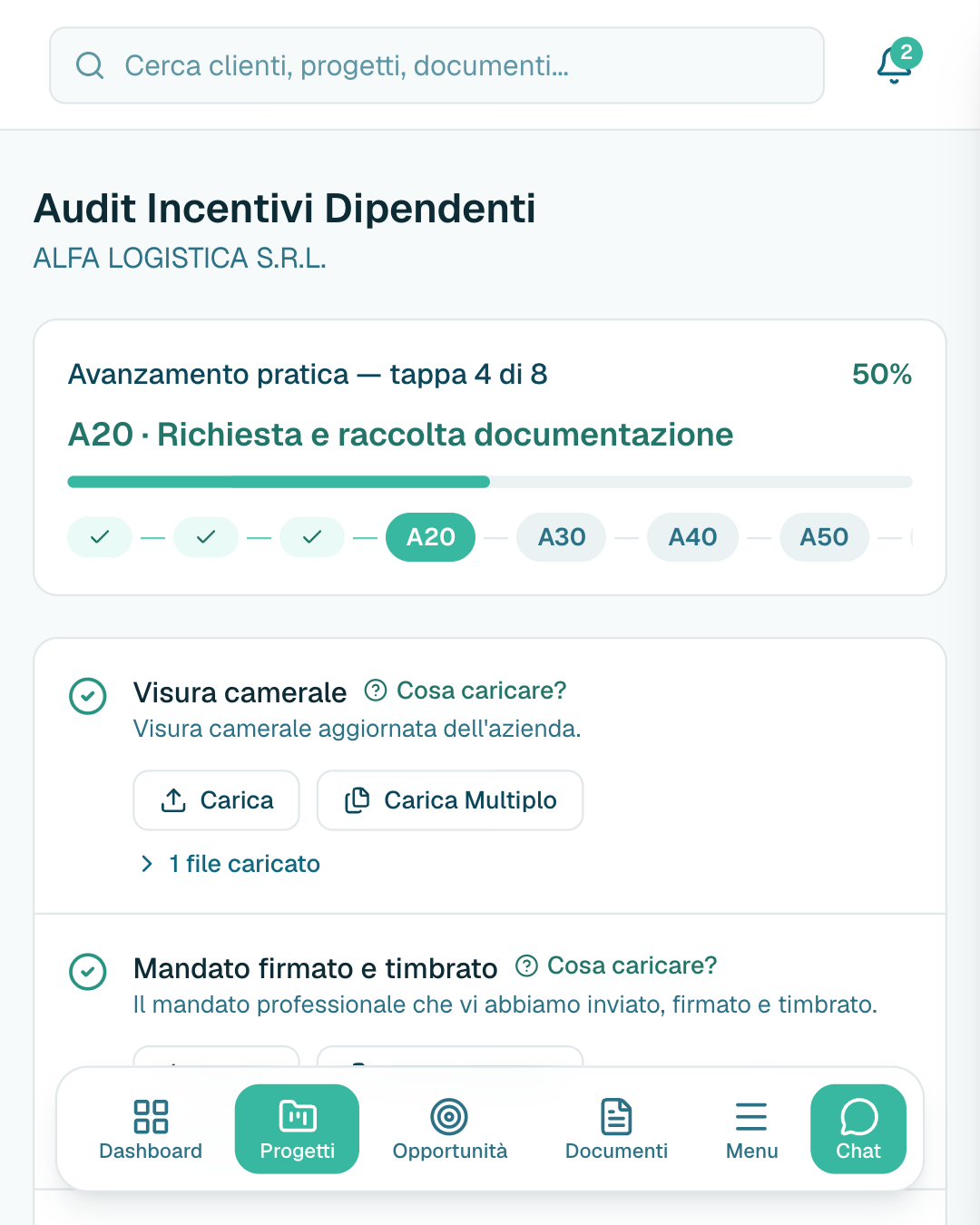
Task: Click Visura camerale aggiornata dell'azienda description
Action: click(357, 729)
